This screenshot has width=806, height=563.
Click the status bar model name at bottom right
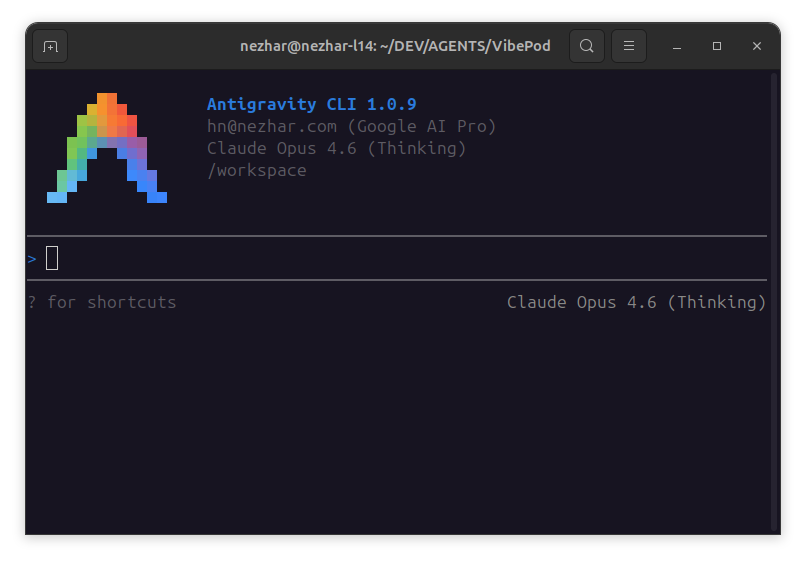[636, 302]
